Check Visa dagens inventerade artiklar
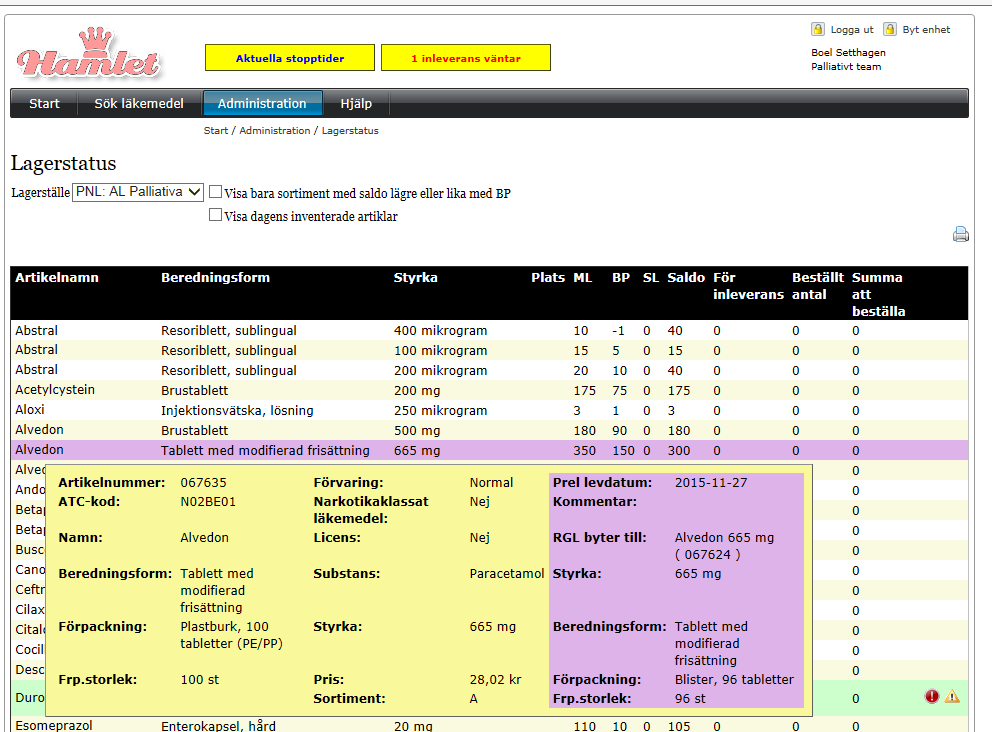The height and width of the screenshot is (732, 992). [x=216, y=215]
